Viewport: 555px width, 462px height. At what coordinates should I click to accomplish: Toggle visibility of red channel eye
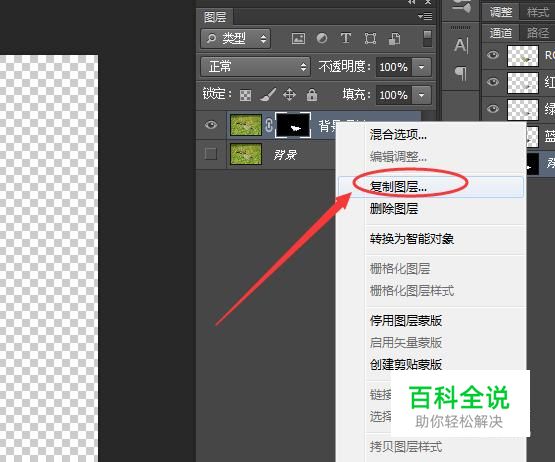coord(493,82)
